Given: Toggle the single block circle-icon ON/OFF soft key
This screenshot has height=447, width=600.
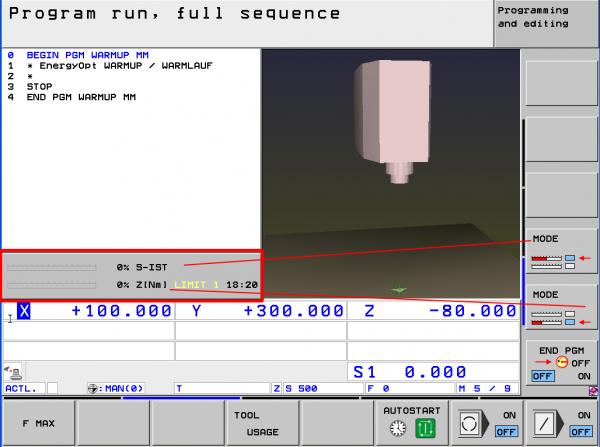Looking at the screenshot, I should click(485, 422).
